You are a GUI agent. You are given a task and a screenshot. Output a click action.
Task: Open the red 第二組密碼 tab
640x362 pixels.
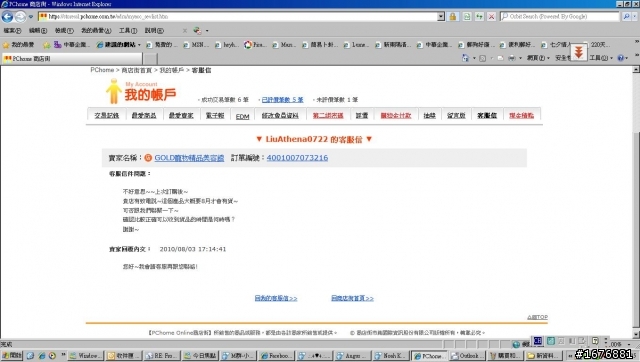pos(328,115)
